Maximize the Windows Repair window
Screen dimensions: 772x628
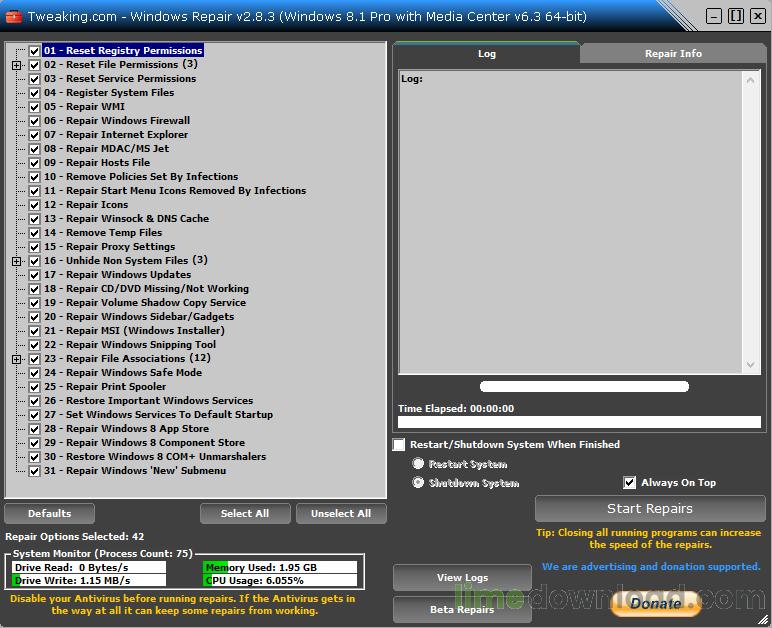point(736,16)
